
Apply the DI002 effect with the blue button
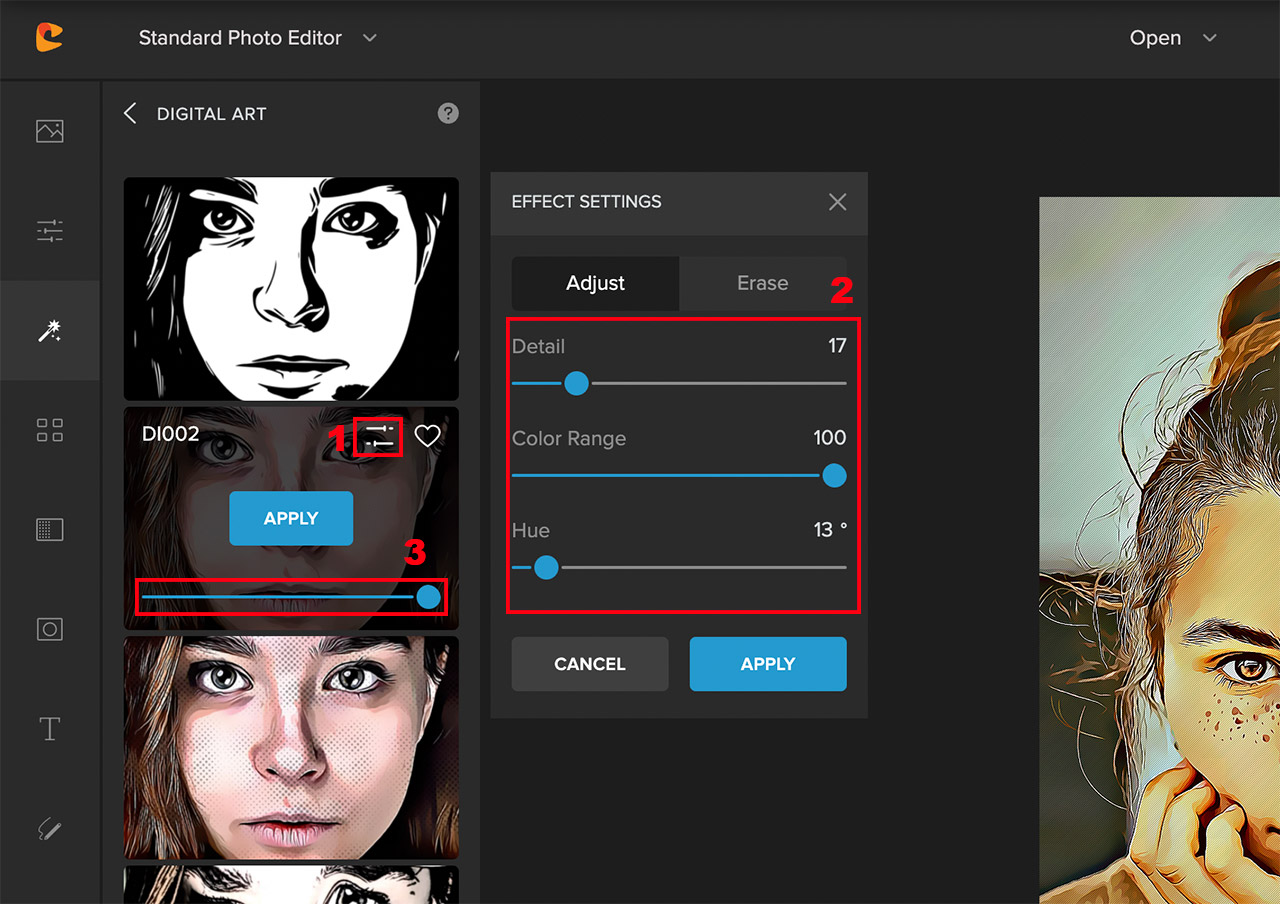291,518
